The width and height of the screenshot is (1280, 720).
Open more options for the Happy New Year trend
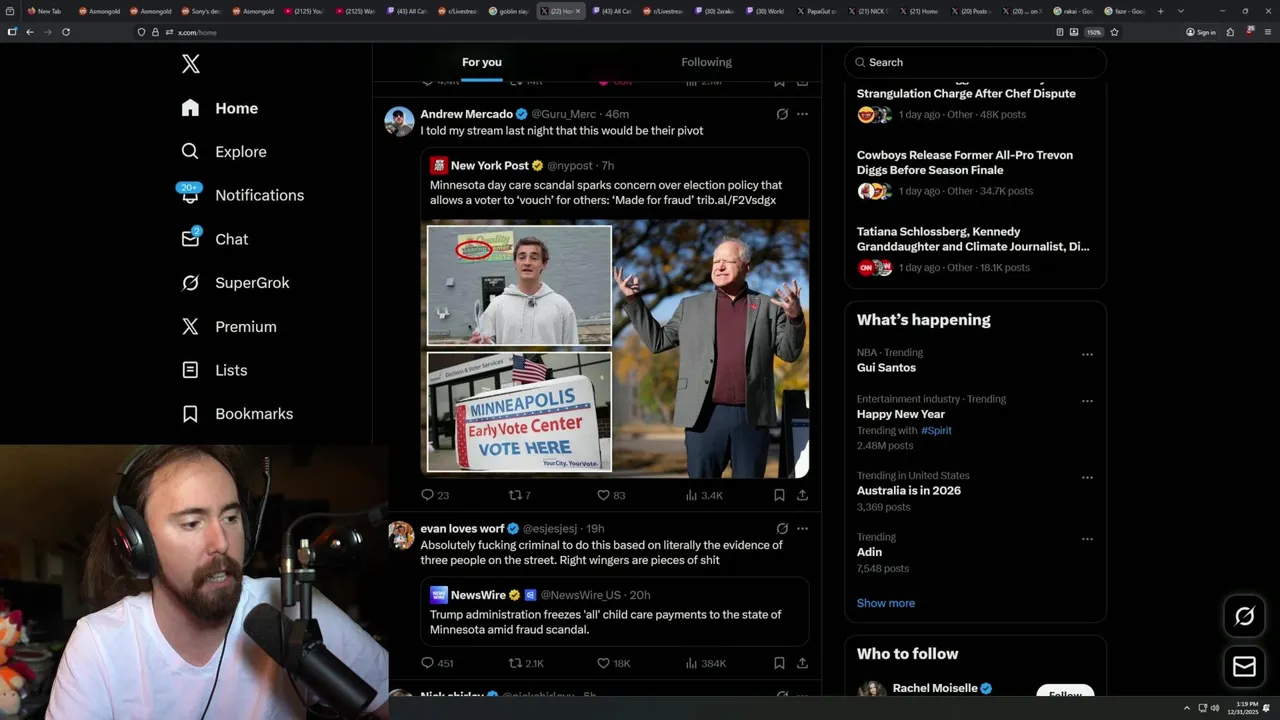(x=1087, y=401)
